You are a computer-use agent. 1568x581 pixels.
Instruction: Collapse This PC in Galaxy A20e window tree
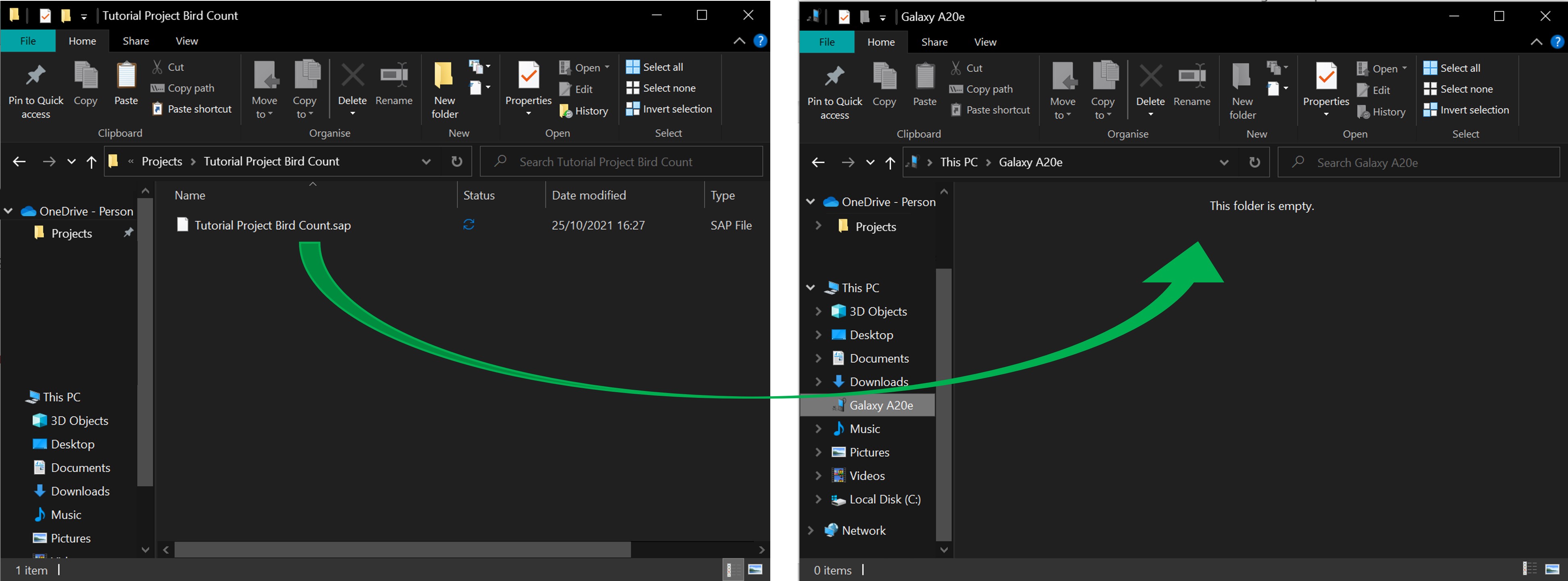pos(810,287)
